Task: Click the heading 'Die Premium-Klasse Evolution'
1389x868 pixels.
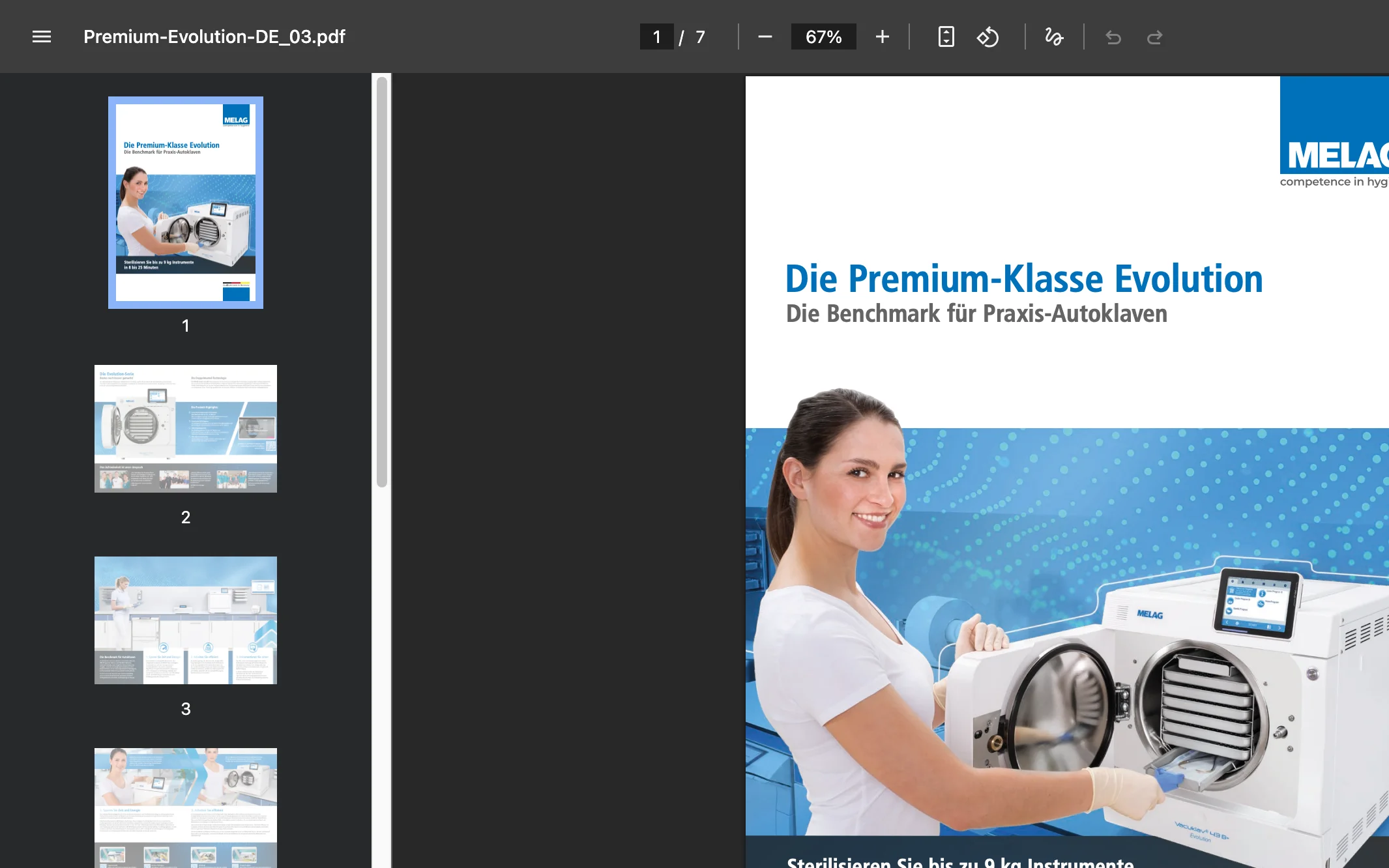Action: [1024, 279]
